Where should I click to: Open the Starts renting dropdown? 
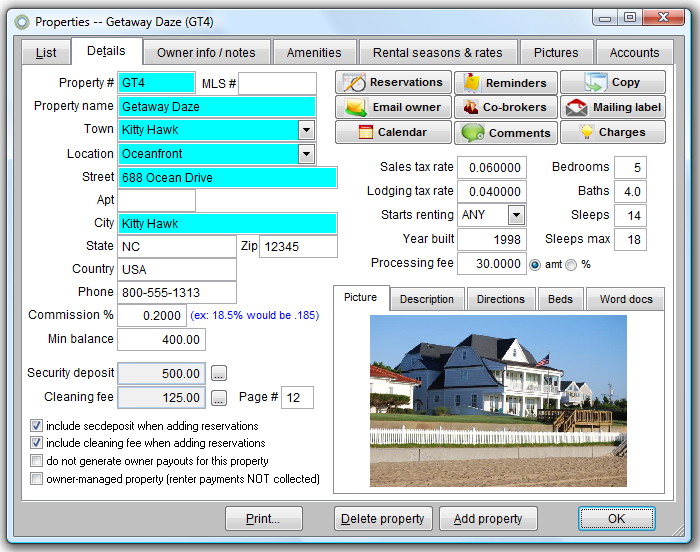coord(516,215)
